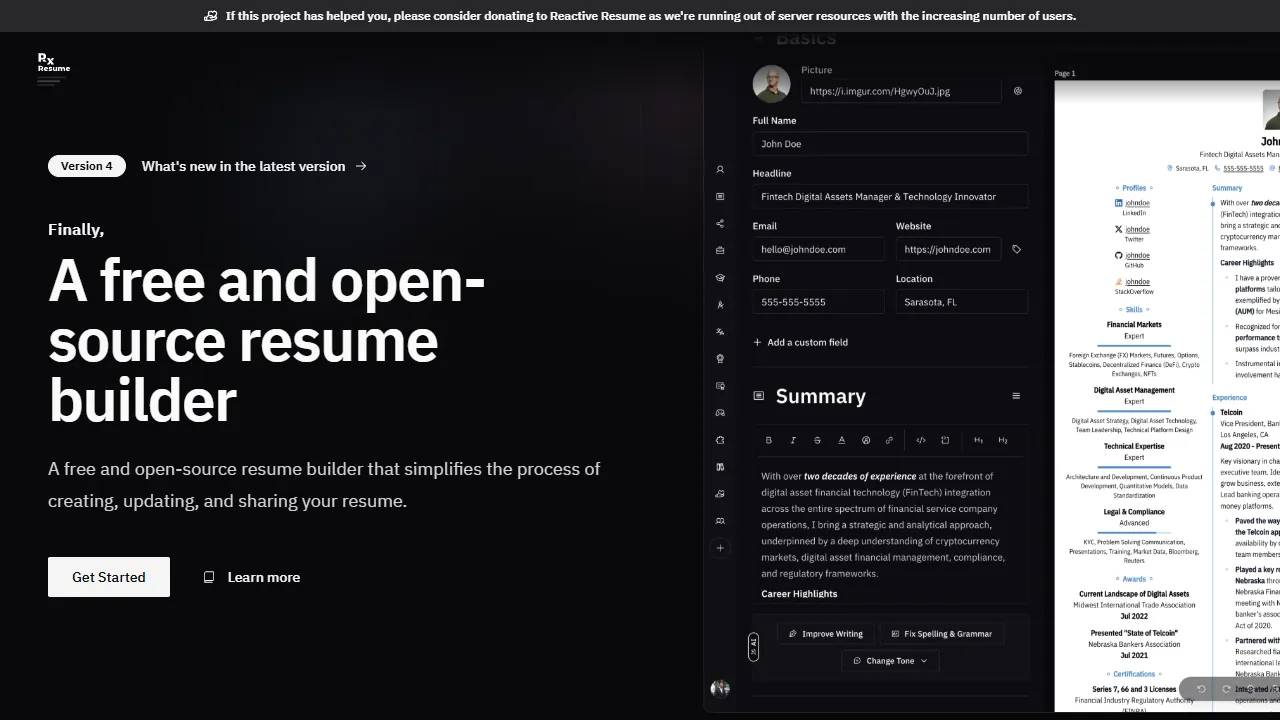The width and height of the screenshot is (1280, 720).
Task: Open the Languages translate icon in sidebar
Action: (720, 332)
